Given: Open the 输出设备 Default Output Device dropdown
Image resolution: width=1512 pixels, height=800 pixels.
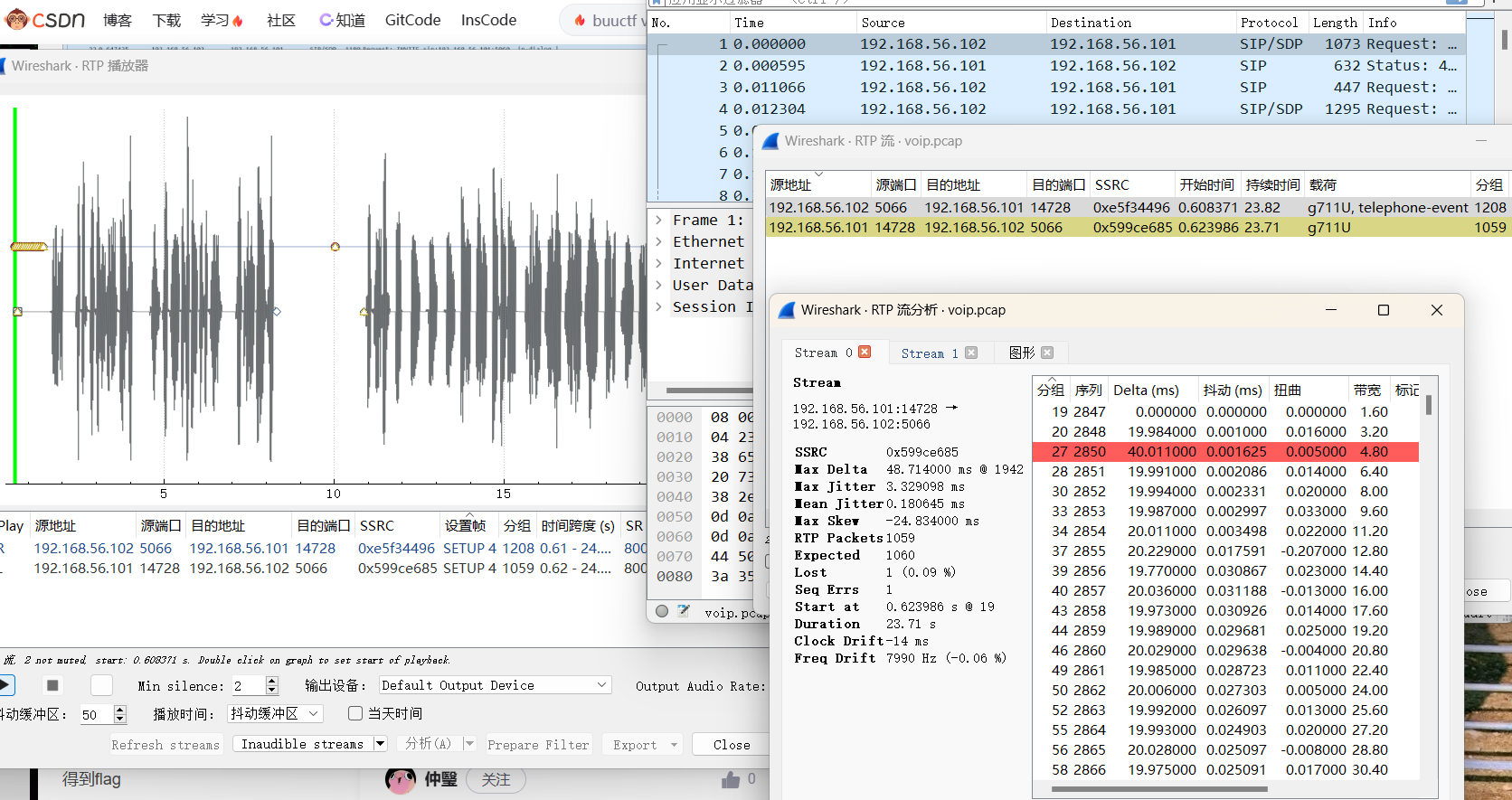Looking at the screenshot, I should coord(496,685).
